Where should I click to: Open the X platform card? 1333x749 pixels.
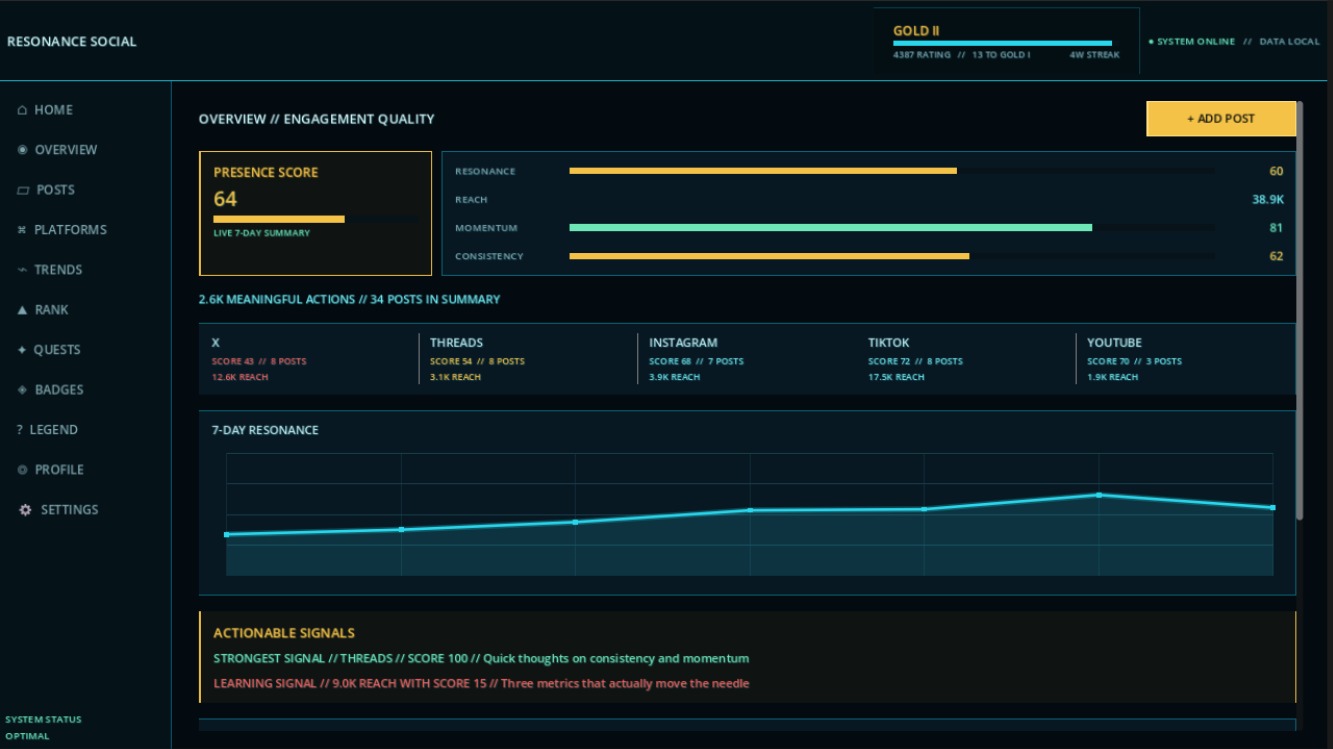308,359
